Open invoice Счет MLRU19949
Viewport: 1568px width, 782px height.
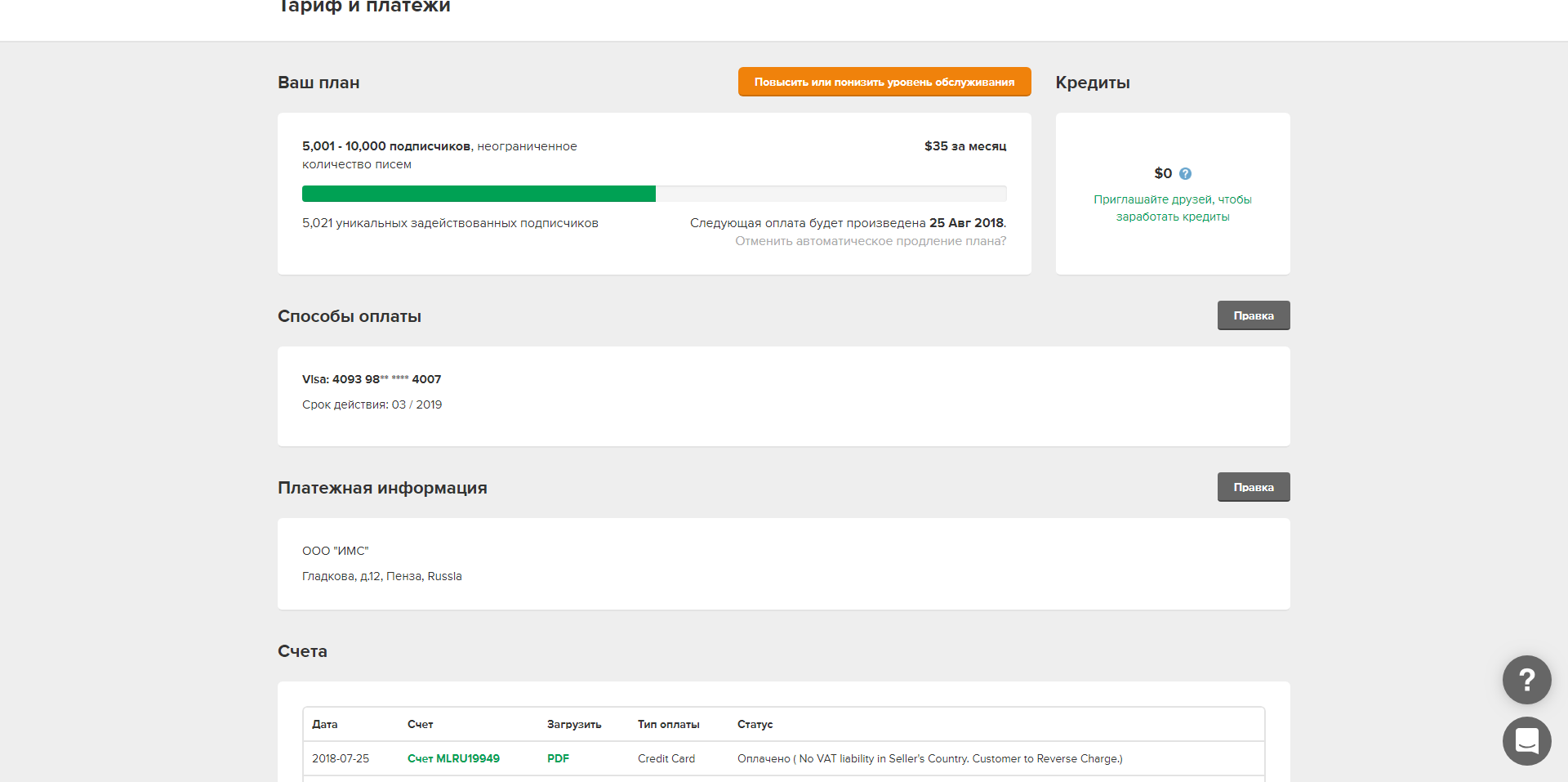pos(453,758)
